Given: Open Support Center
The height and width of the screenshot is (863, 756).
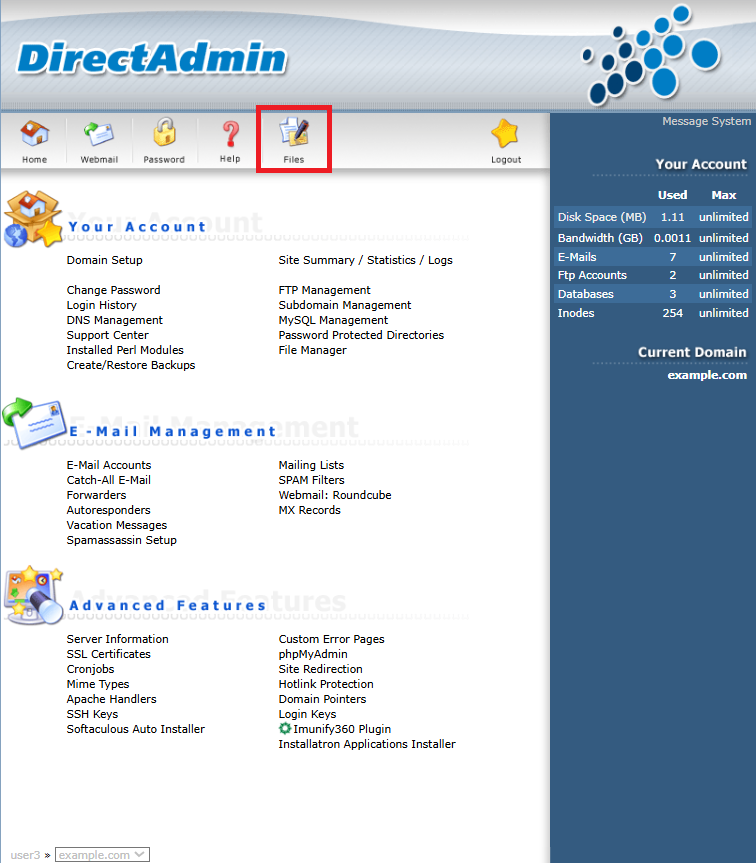Looking at the screenshot, I should click(107, 335).
